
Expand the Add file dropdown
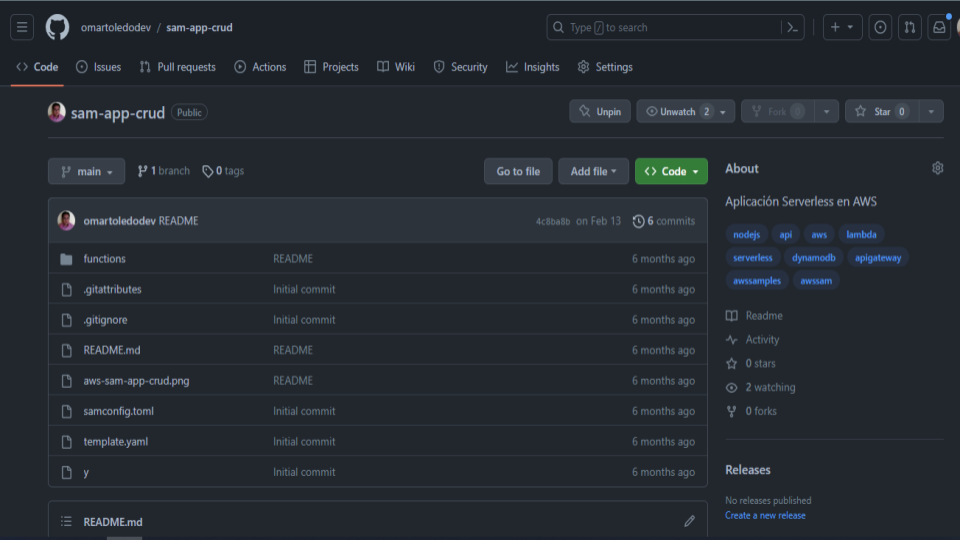pyautogui.click(x=593, y=171)
